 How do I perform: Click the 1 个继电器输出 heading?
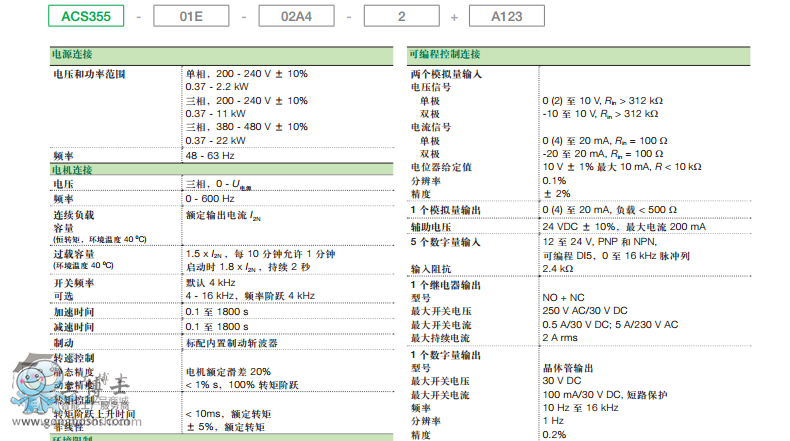click(x=446, y=284)
